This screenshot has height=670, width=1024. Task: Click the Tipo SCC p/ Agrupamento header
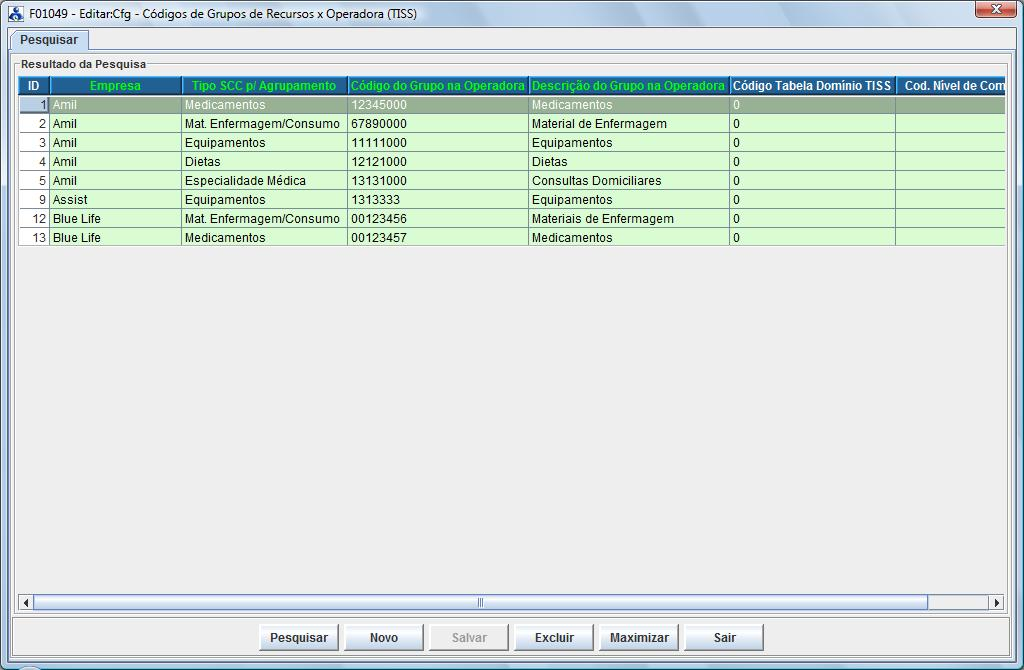pos(264,86)
